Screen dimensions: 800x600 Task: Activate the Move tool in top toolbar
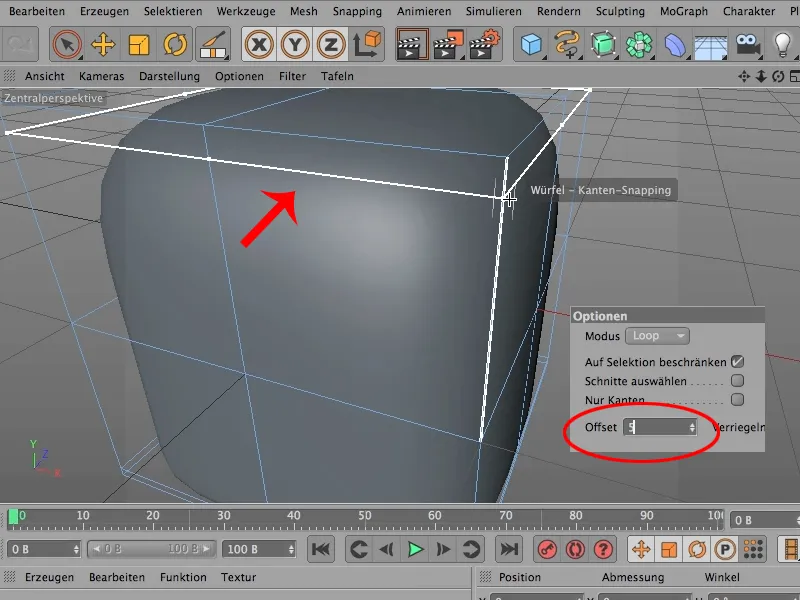click(x=103, y=44)
